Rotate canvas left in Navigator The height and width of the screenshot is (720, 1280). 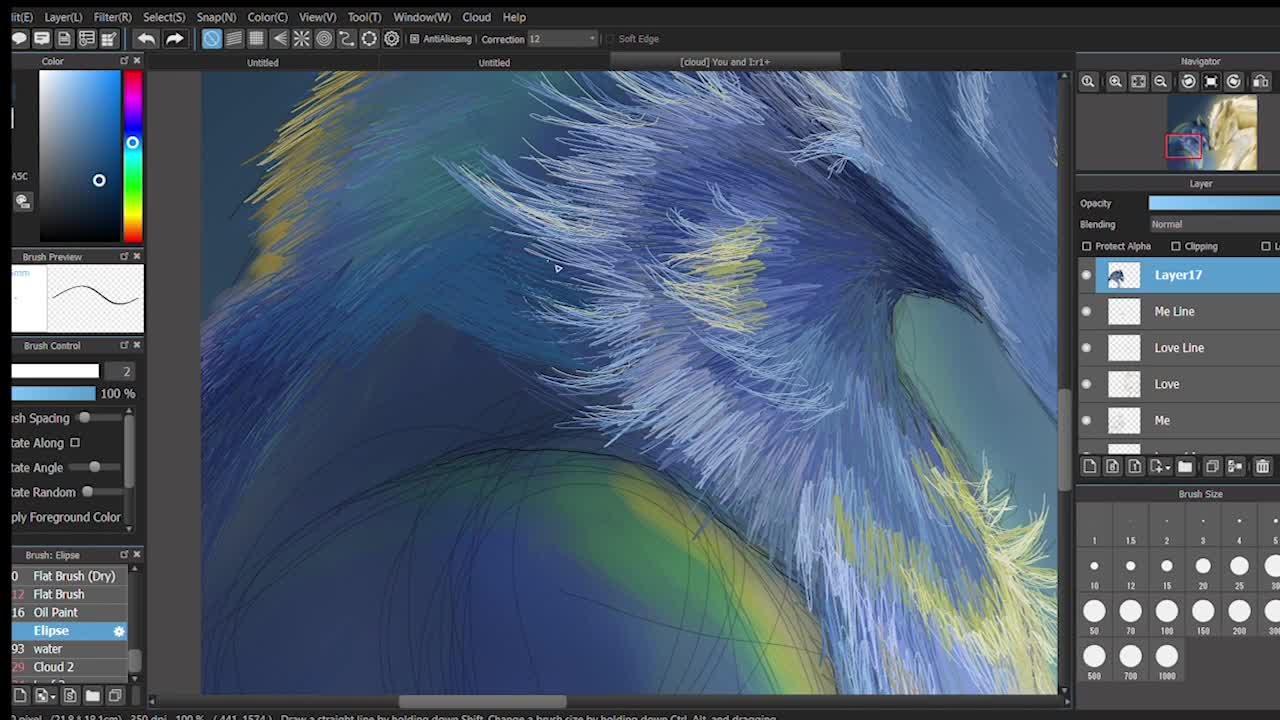[1188, 82]
